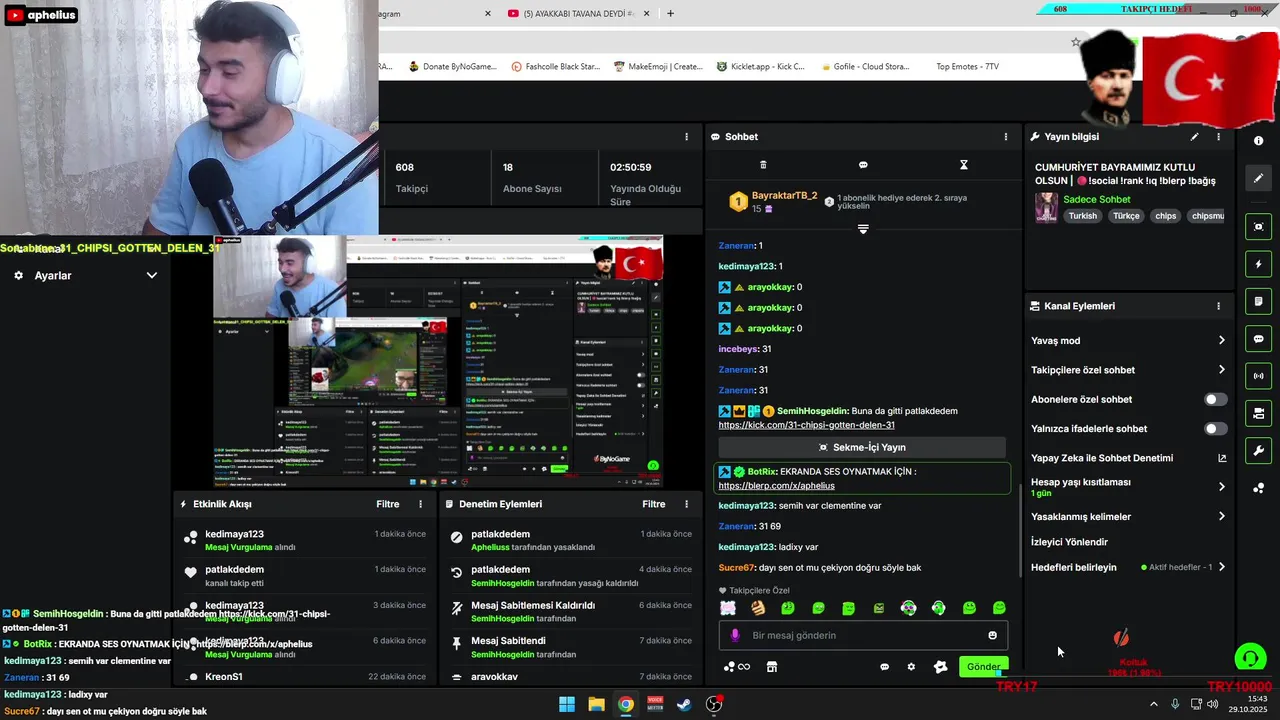Screen dimensions: 1280x720
Task: Click the chips tag chip
Action: coord(1166,216)
